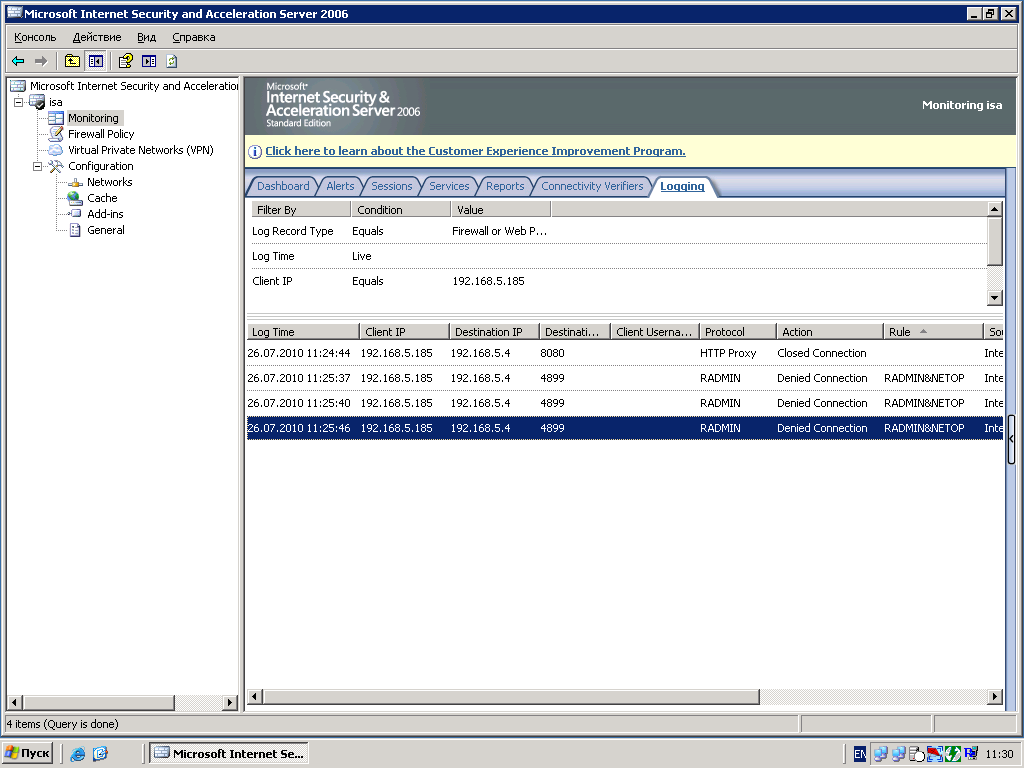Switch to the Alerts tab
The width and height of the screenshot is (1024, 768).
[x=340, y=186]
